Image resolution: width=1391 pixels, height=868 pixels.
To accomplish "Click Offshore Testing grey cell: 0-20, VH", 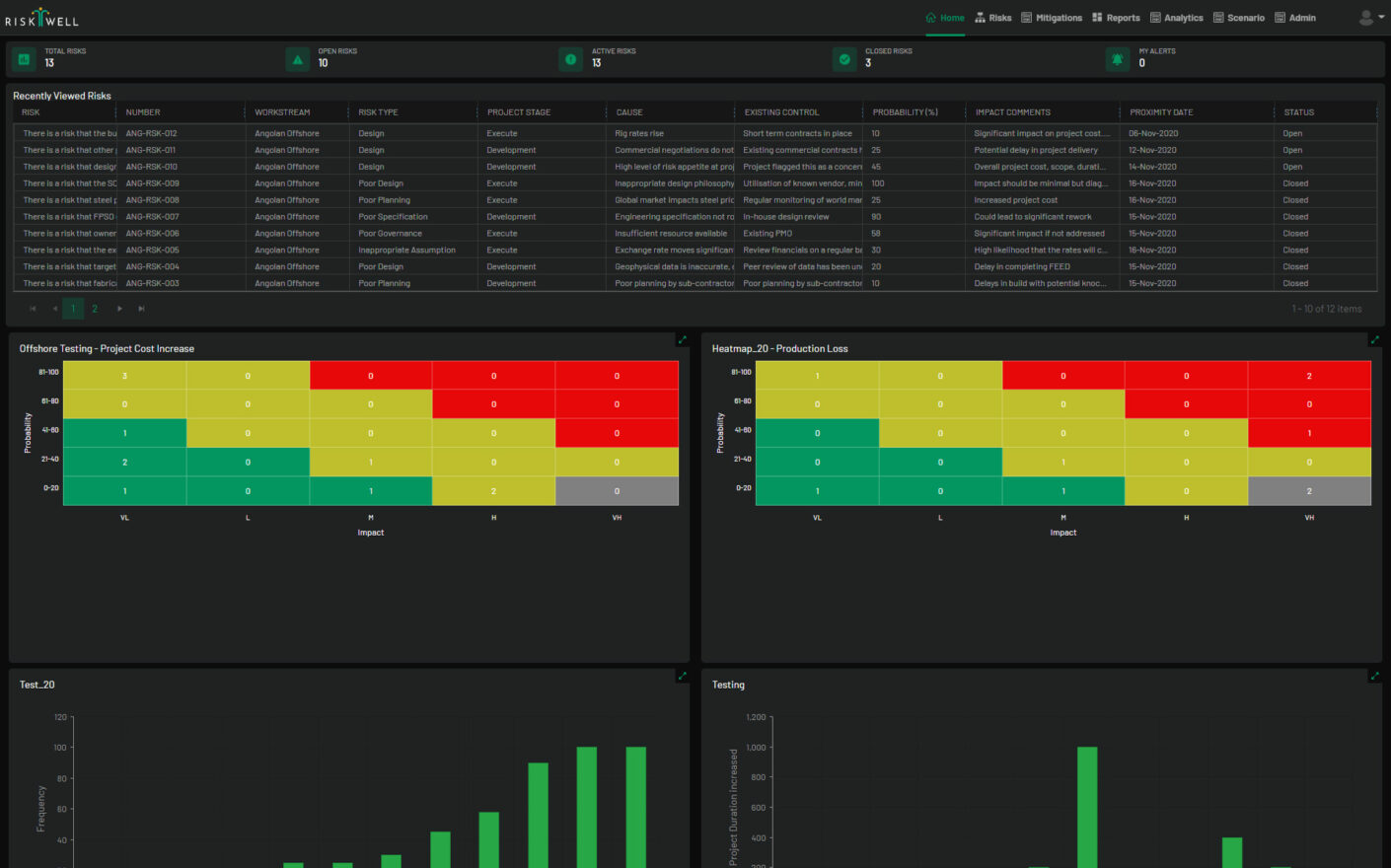I will [617, 491].
